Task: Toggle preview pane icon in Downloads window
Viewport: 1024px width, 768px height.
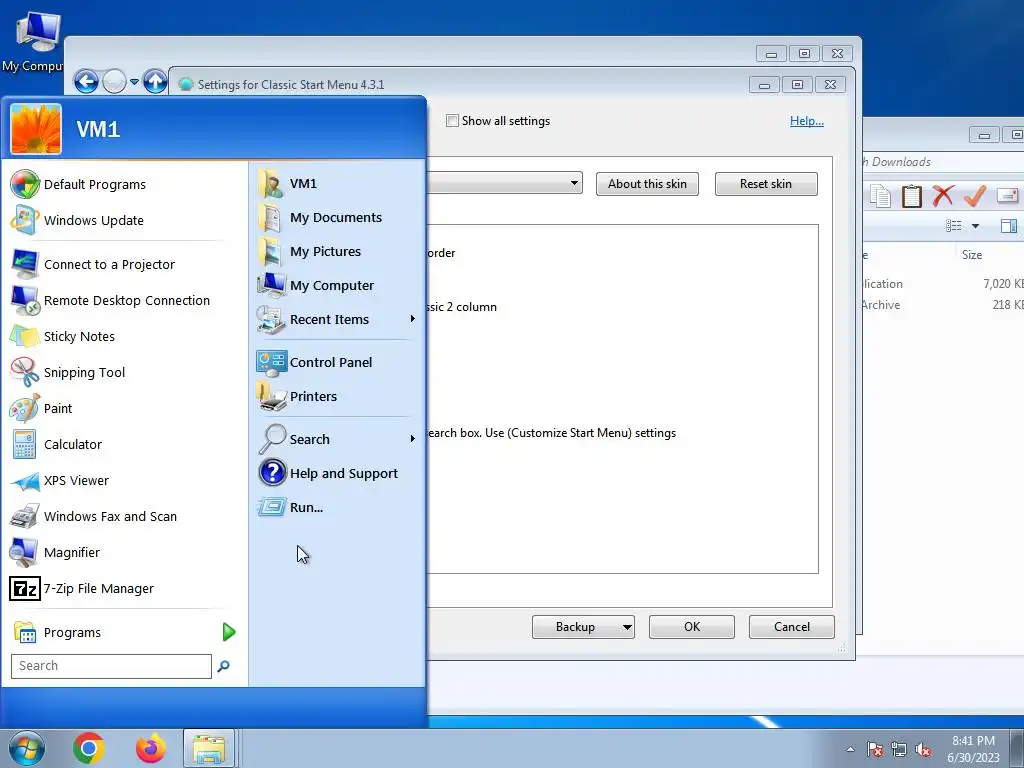Action: coord(1009,226)
